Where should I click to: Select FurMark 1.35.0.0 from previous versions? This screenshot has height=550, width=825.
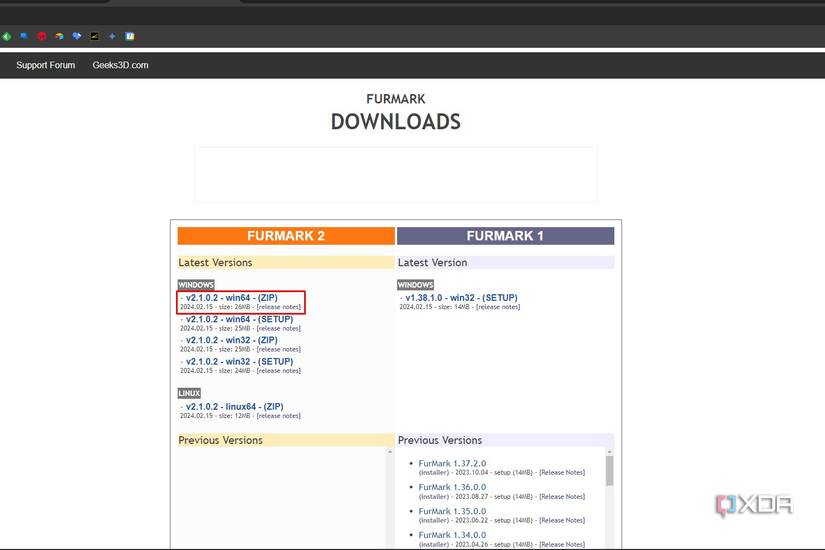pos(452,511)
